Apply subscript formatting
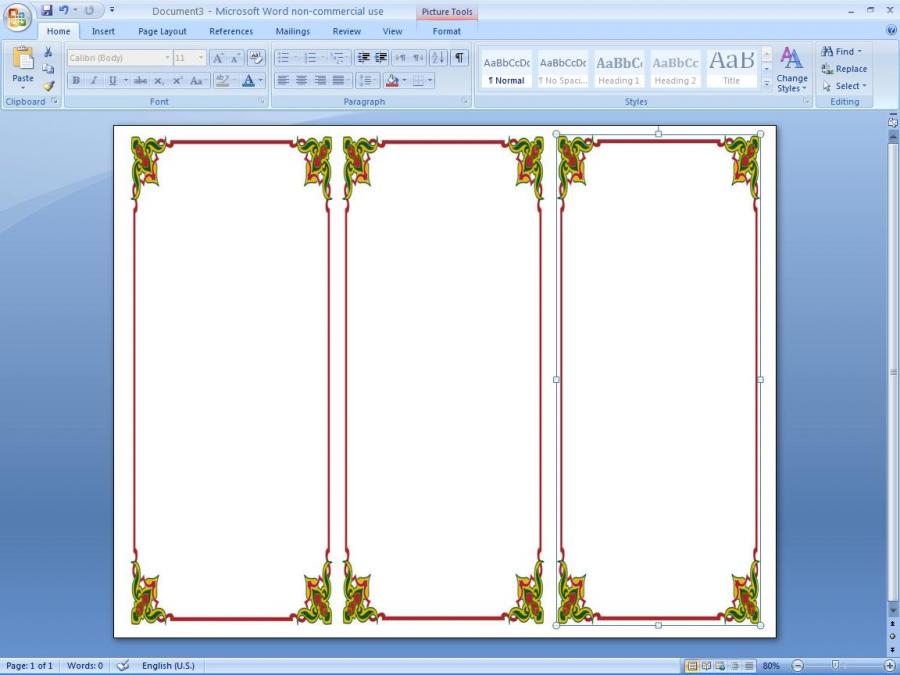 pyautogui.click(x=159, y=81)
